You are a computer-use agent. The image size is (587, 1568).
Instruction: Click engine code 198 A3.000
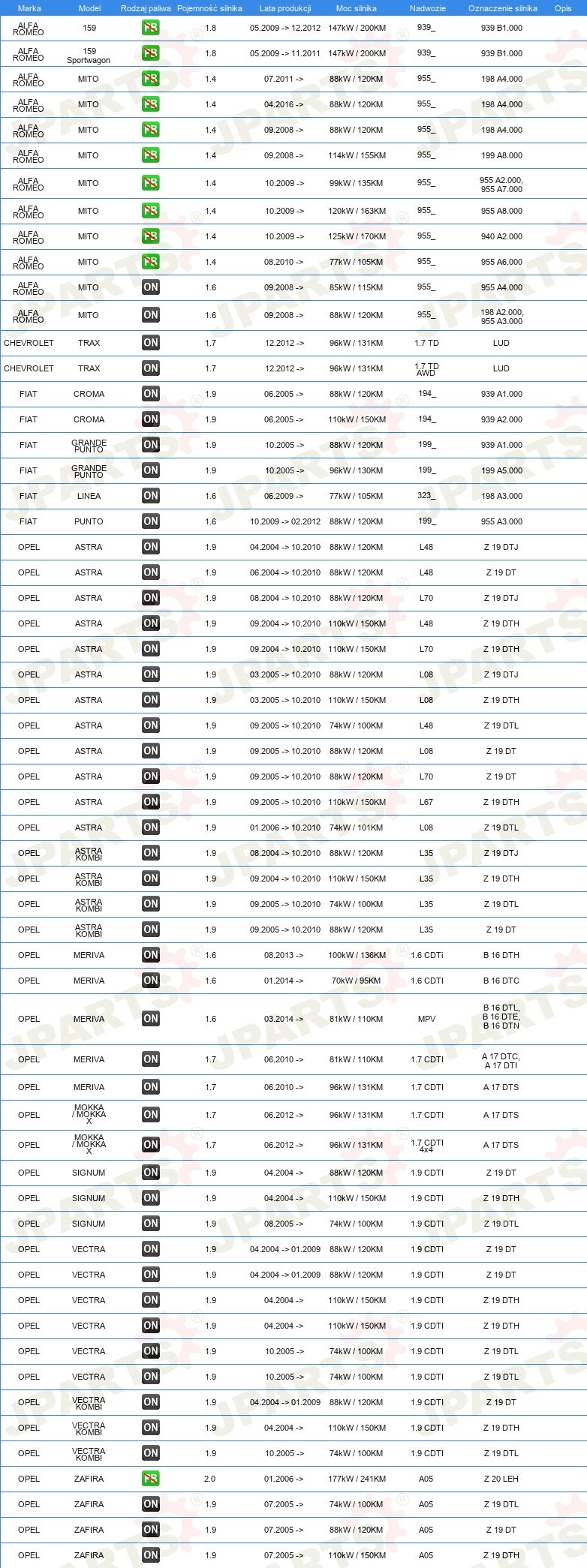(501, 496)
